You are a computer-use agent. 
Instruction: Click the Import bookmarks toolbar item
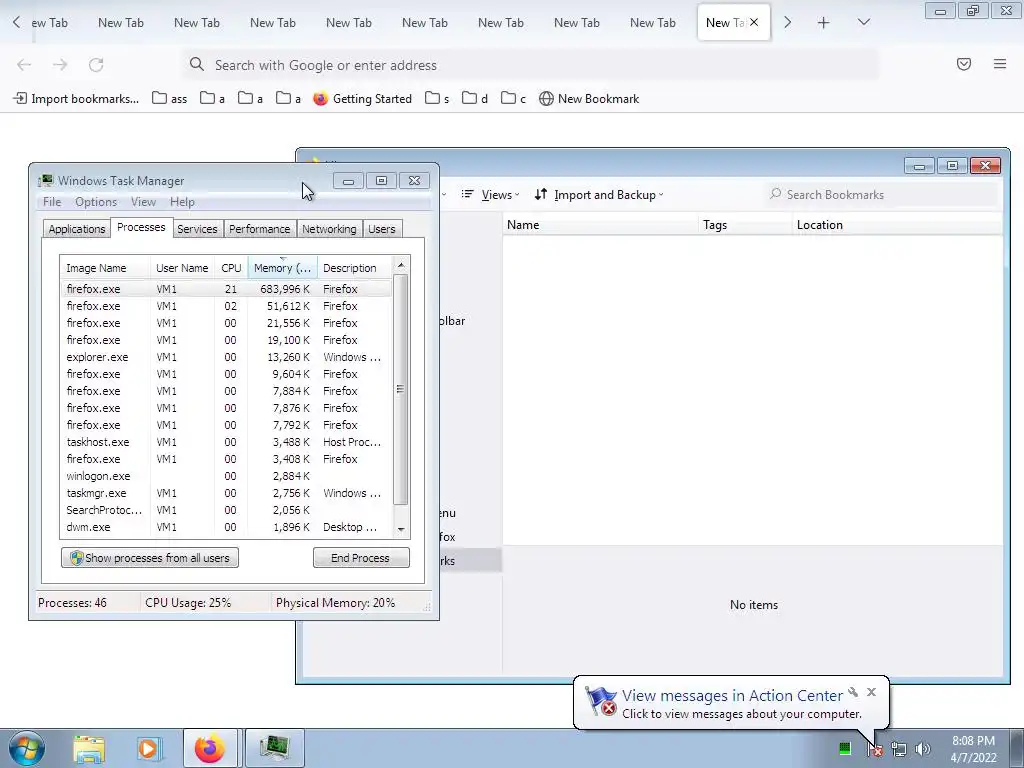76,99
